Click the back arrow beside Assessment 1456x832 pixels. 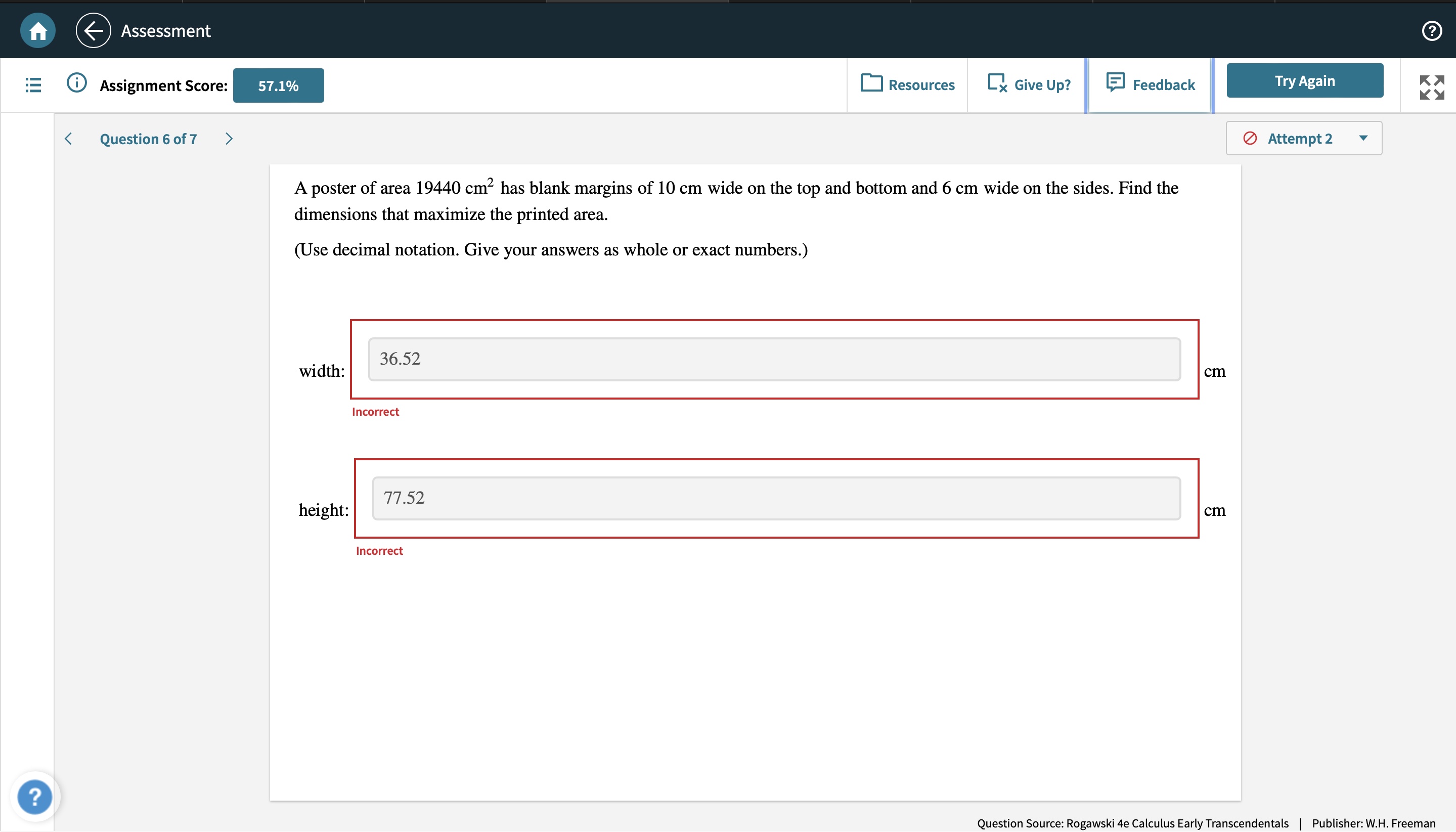coord(93,30)
